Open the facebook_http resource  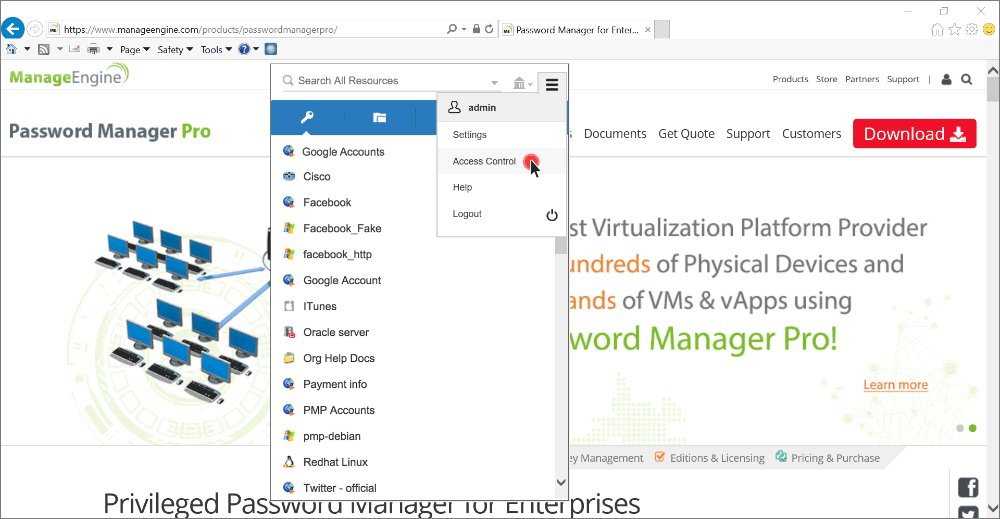pos(337,254)
